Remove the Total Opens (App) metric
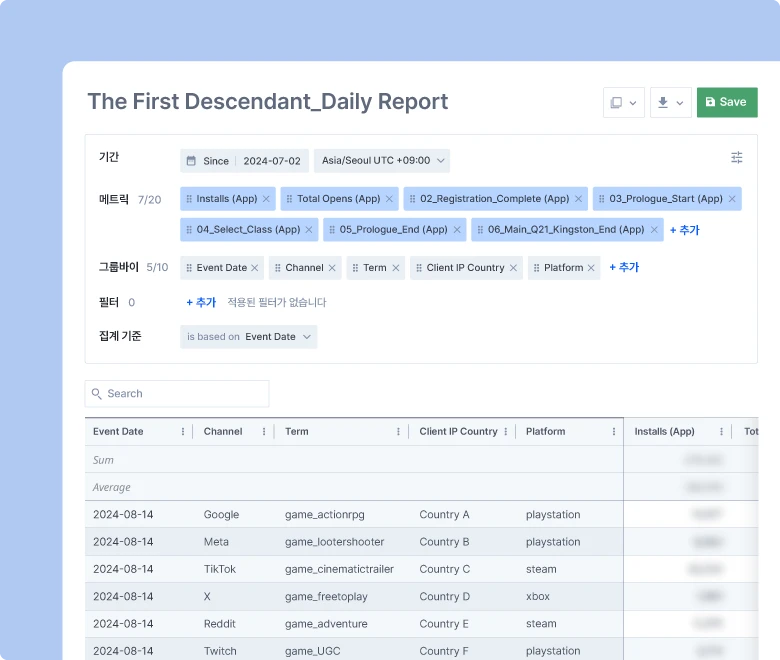This screenshot has width=780, height=660. coord(389,199)
